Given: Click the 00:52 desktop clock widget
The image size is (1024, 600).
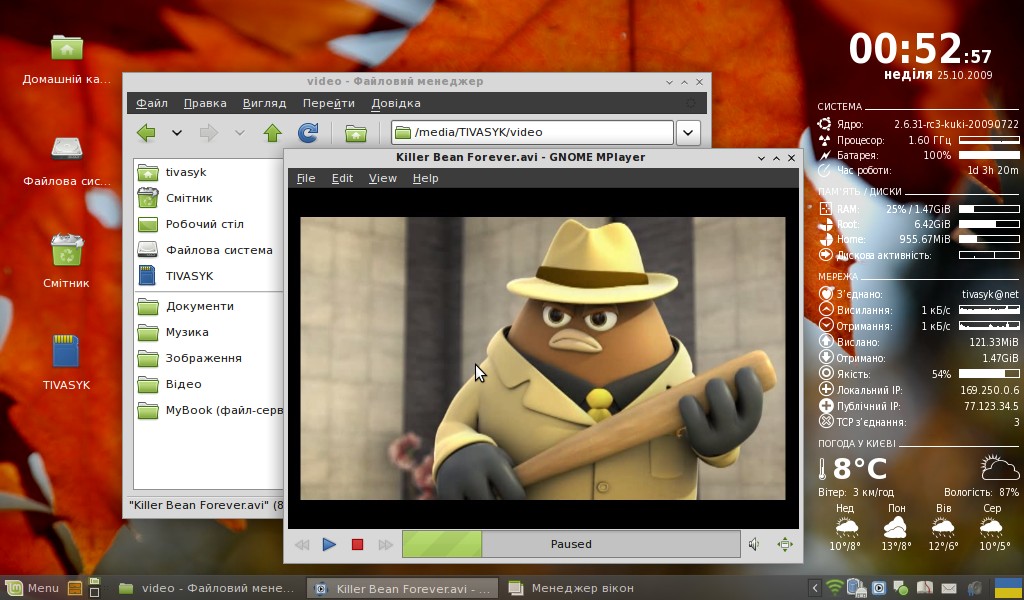Looking at the screenshot, I should point(920,48).
